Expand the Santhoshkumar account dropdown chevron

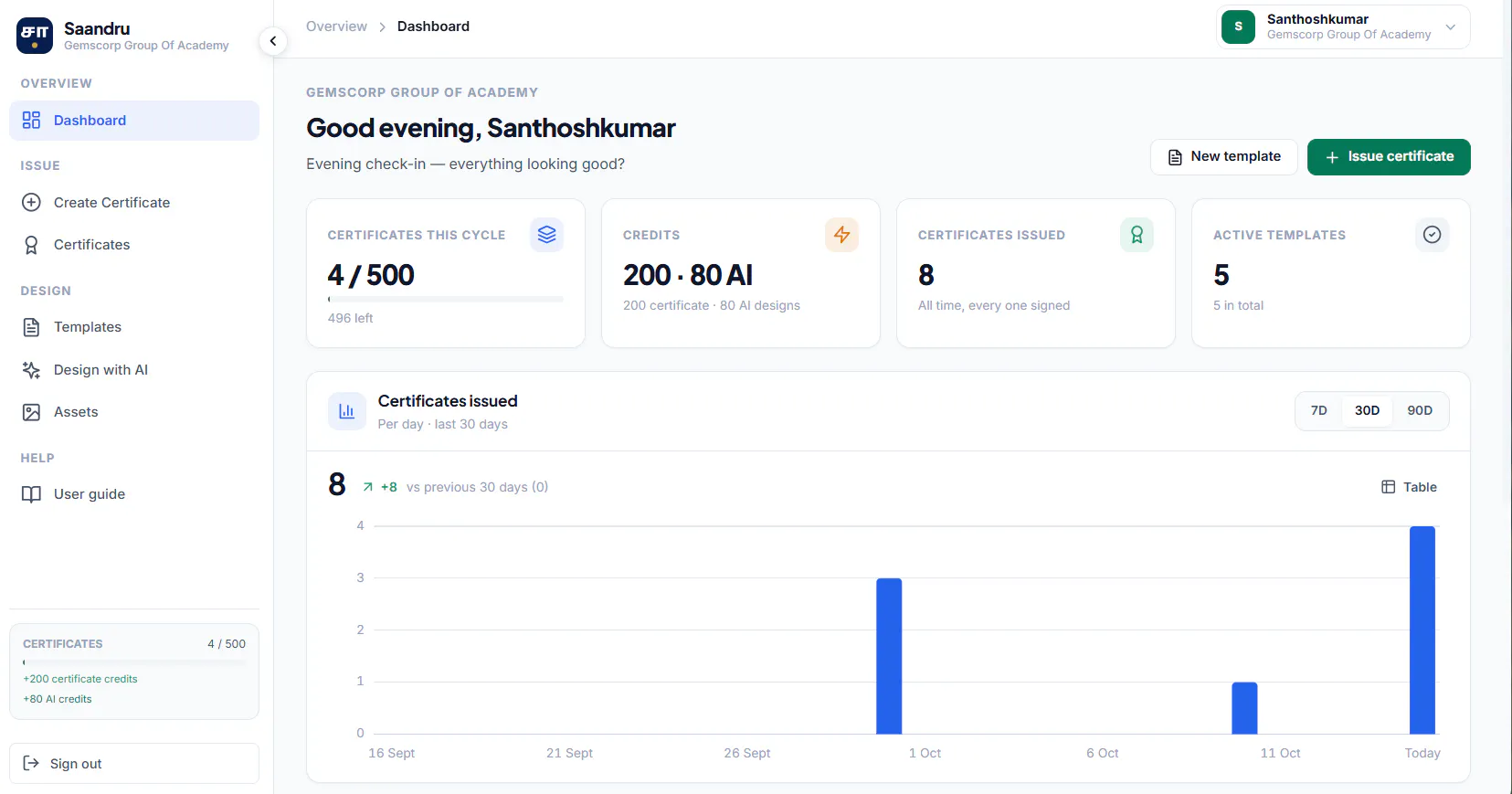(1450, 27)
